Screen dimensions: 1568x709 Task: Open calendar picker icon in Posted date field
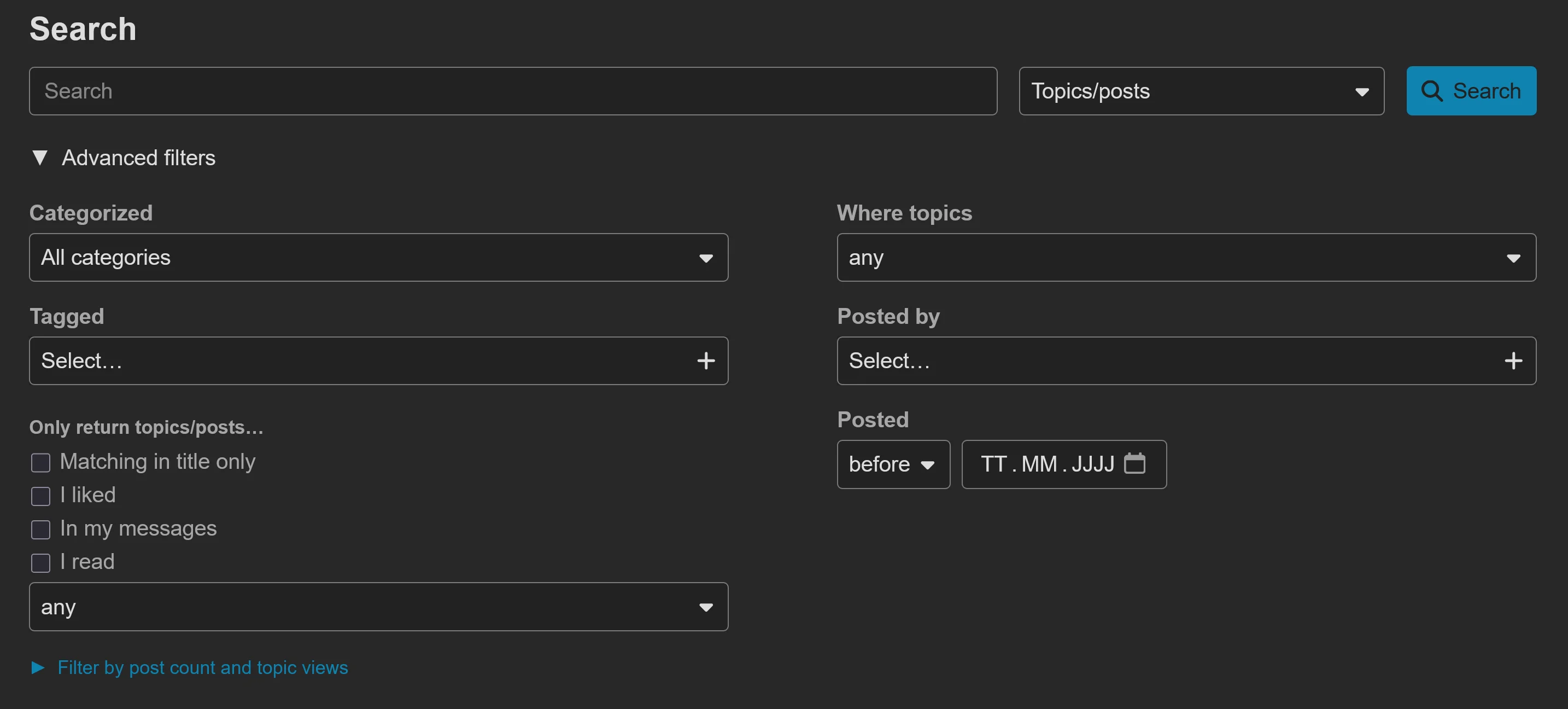tap(1134, 463)
